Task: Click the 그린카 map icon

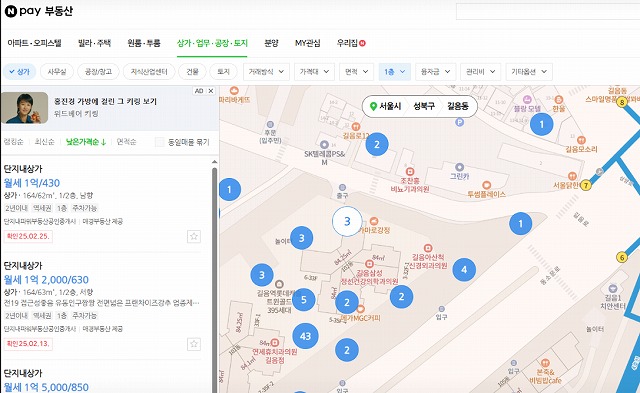Action: click(460, 167)
